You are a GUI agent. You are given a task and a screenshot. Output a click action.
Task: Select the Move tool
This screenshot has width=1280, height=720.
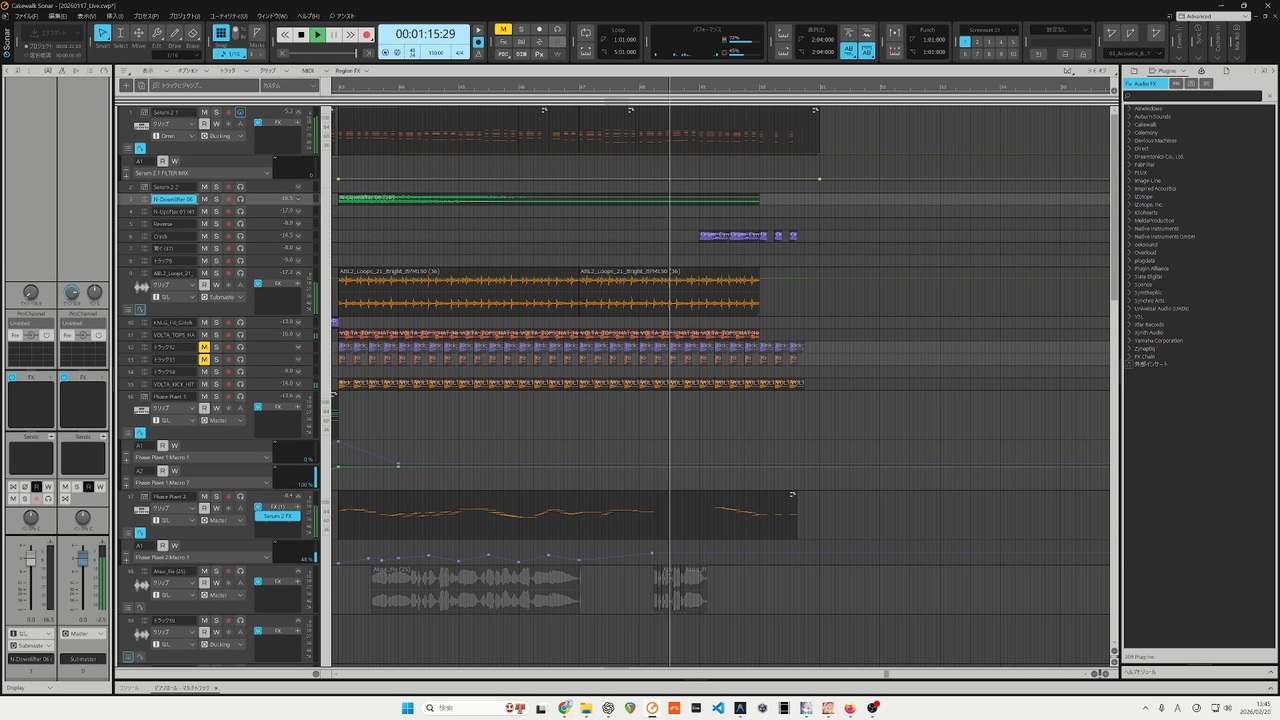pos(138,35)
